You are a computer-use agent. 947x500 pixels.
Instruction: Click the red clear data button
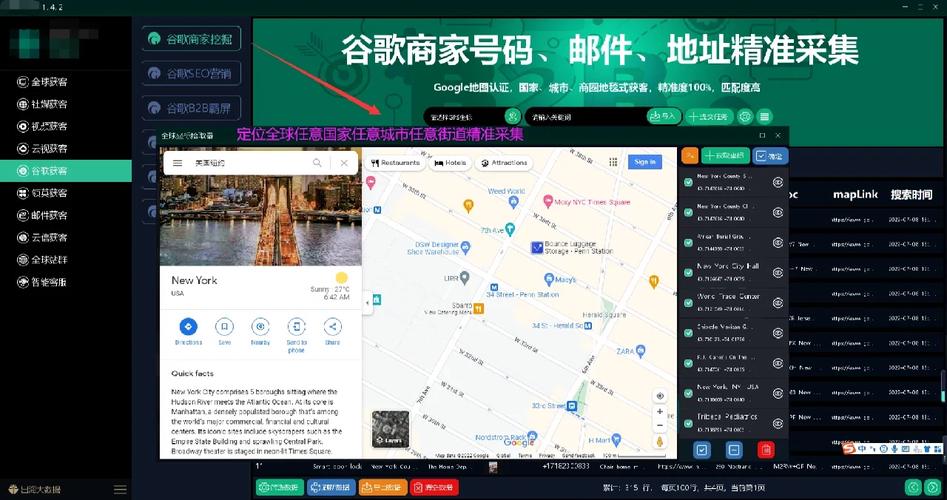tap(434, 487)
